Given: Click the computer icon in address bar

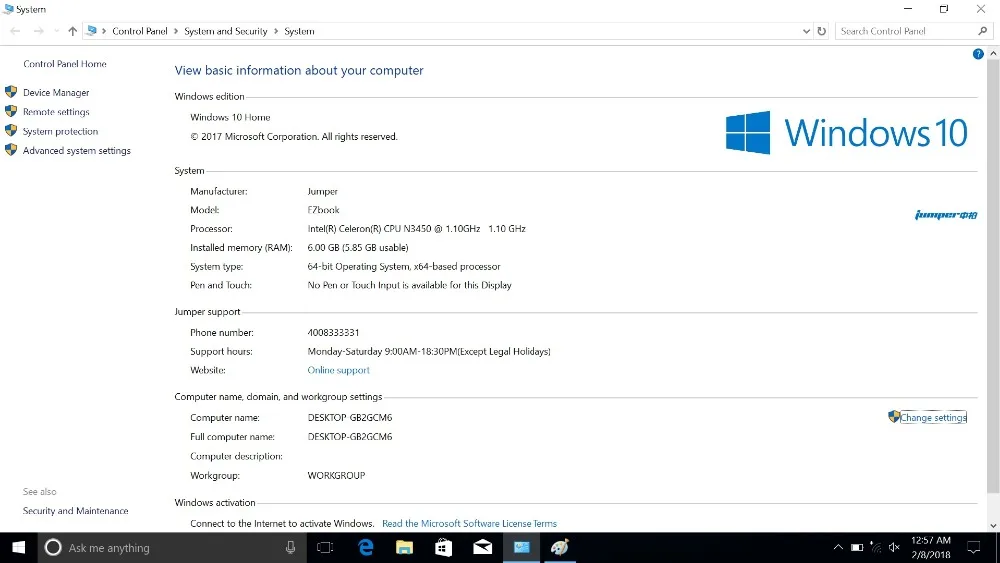Looking at the screenshot, I should point(92,31).
